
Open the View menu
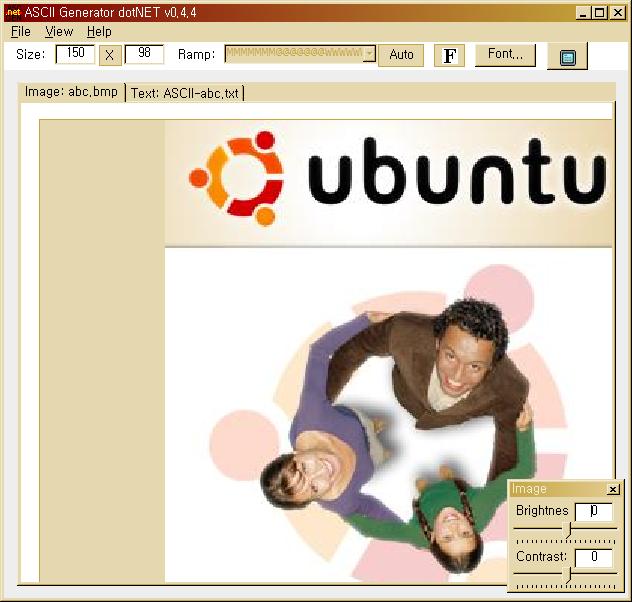tap(59, 31)
